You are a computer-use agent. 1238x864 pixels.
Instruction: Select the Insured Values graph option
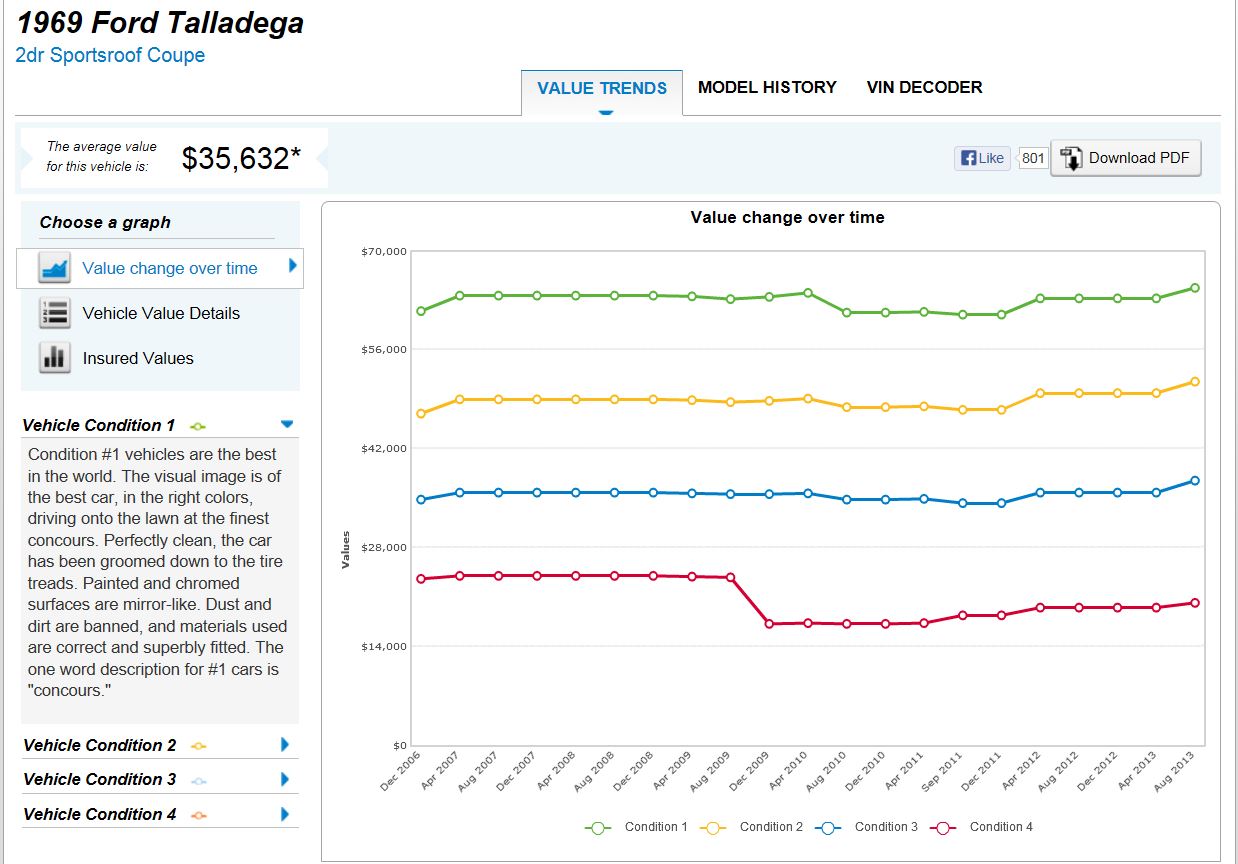coord(138,358)
